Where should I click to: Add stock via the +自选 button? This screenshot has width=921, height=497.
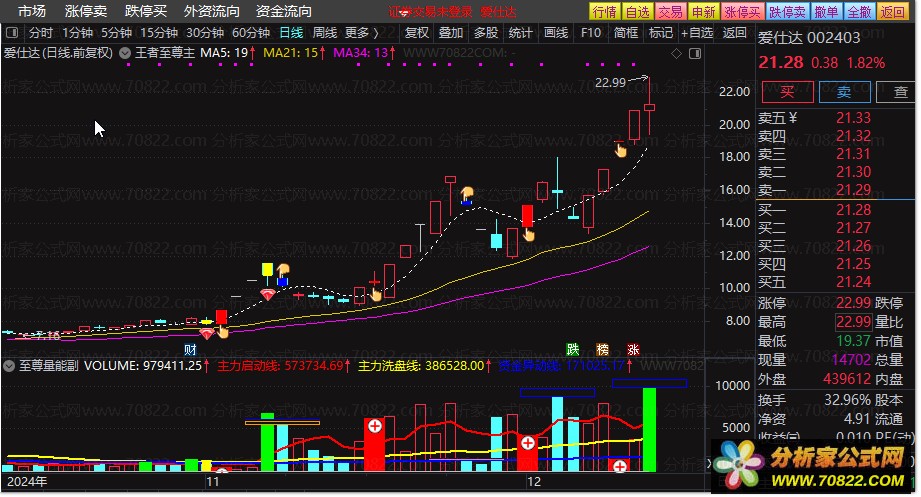coord(697,33)
